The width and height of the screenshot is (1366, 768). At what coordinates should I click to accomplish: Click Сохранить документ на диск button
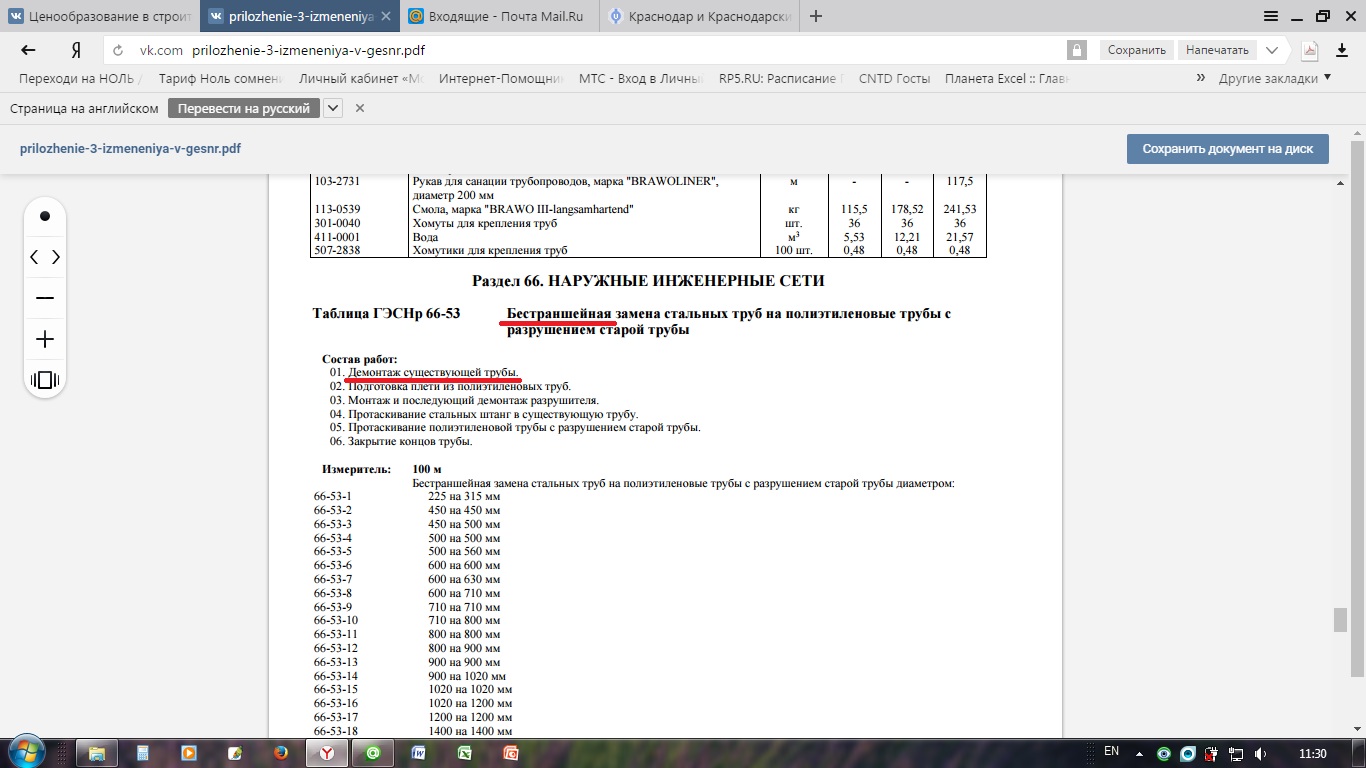point(1228,149)
